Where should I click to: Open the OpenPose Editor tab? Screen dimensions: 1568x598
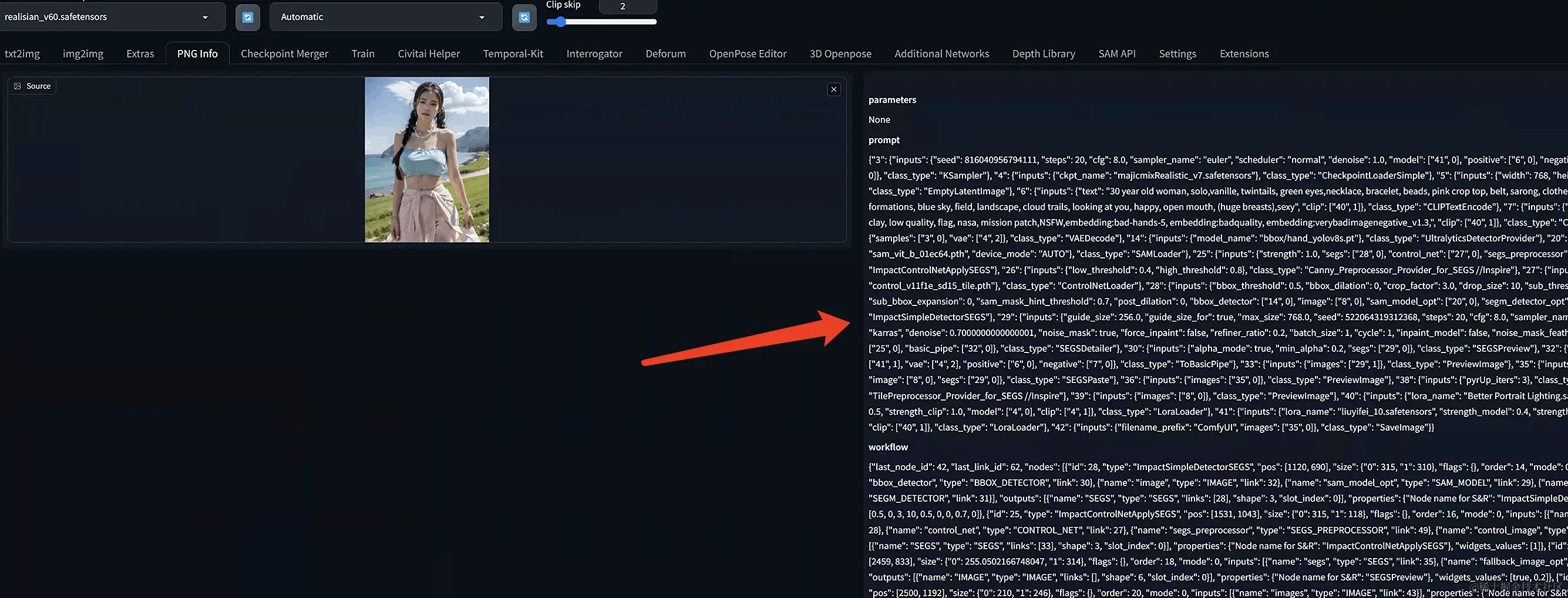(x=748, y=53)
